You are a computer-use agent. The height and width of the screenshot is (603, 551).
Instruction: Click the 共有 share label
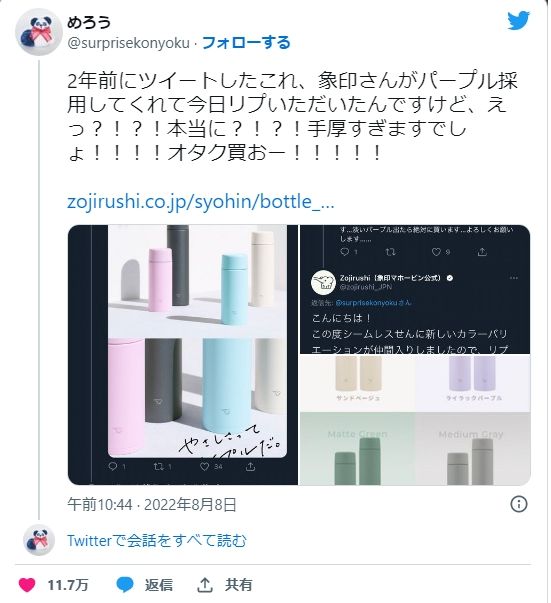click(238, 585)
